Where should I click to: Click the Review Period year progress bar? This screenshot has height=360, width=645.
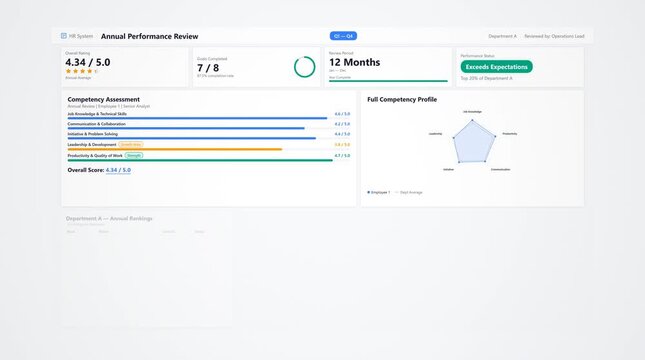pyautogui.click(x=388, y=81)
